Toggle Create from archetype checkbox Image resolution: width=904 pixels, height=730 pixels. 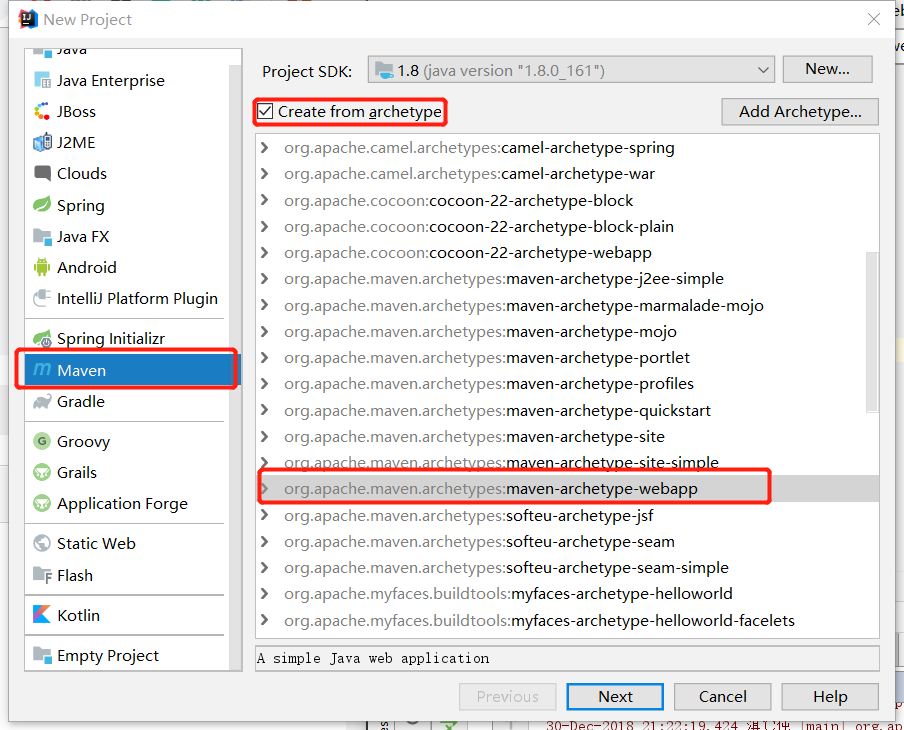pyautogui.click(x=265, y=111)
